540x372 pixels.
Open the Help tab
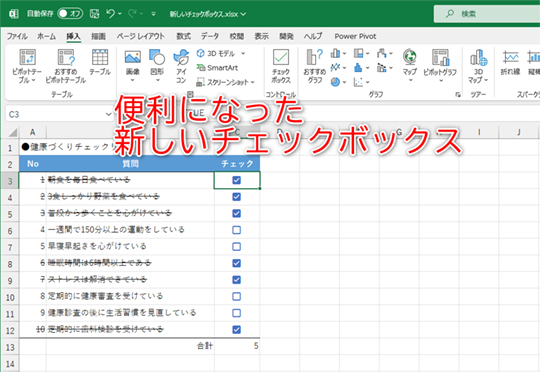(313, 36)
